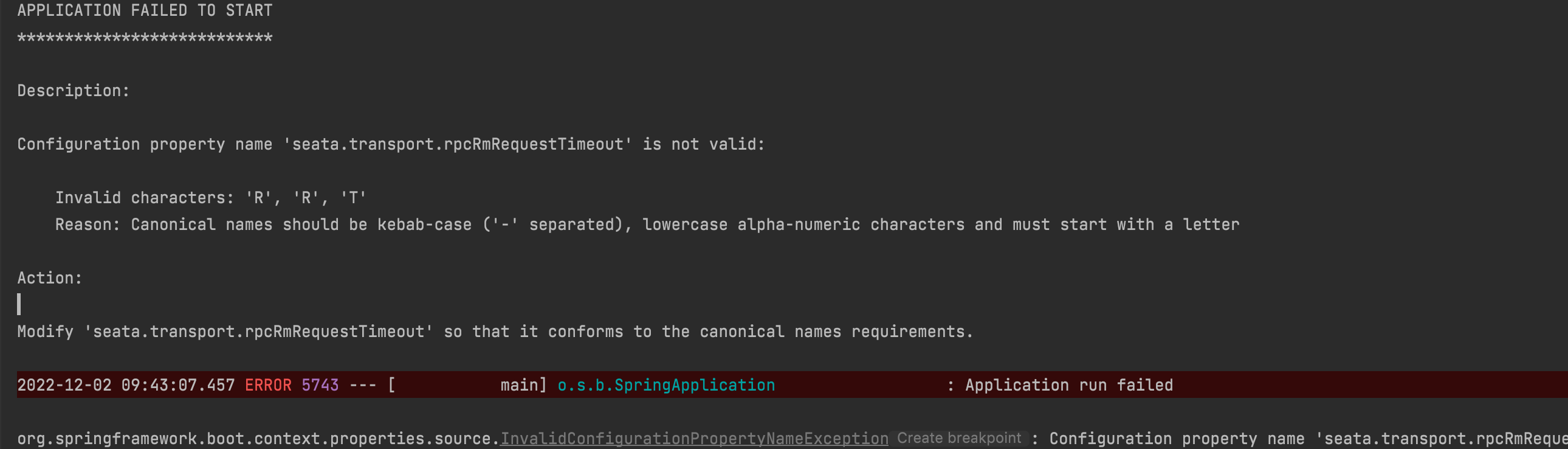Click the word kebab-case in the reason
This screenshot has width=1568, height=449.
tap(424, 225)
